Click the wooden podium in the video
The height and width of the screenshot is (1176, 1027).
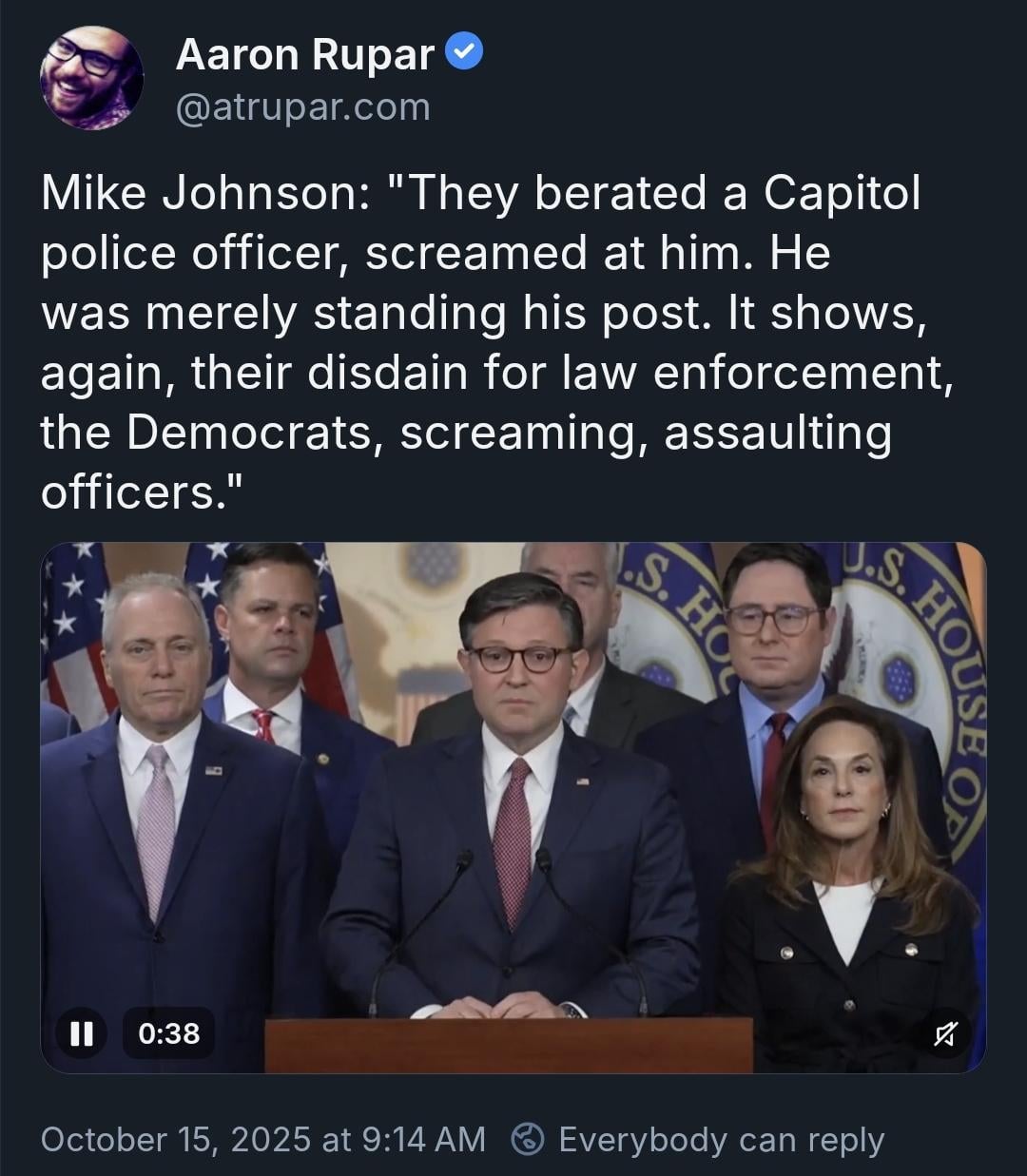point(508,1045)
